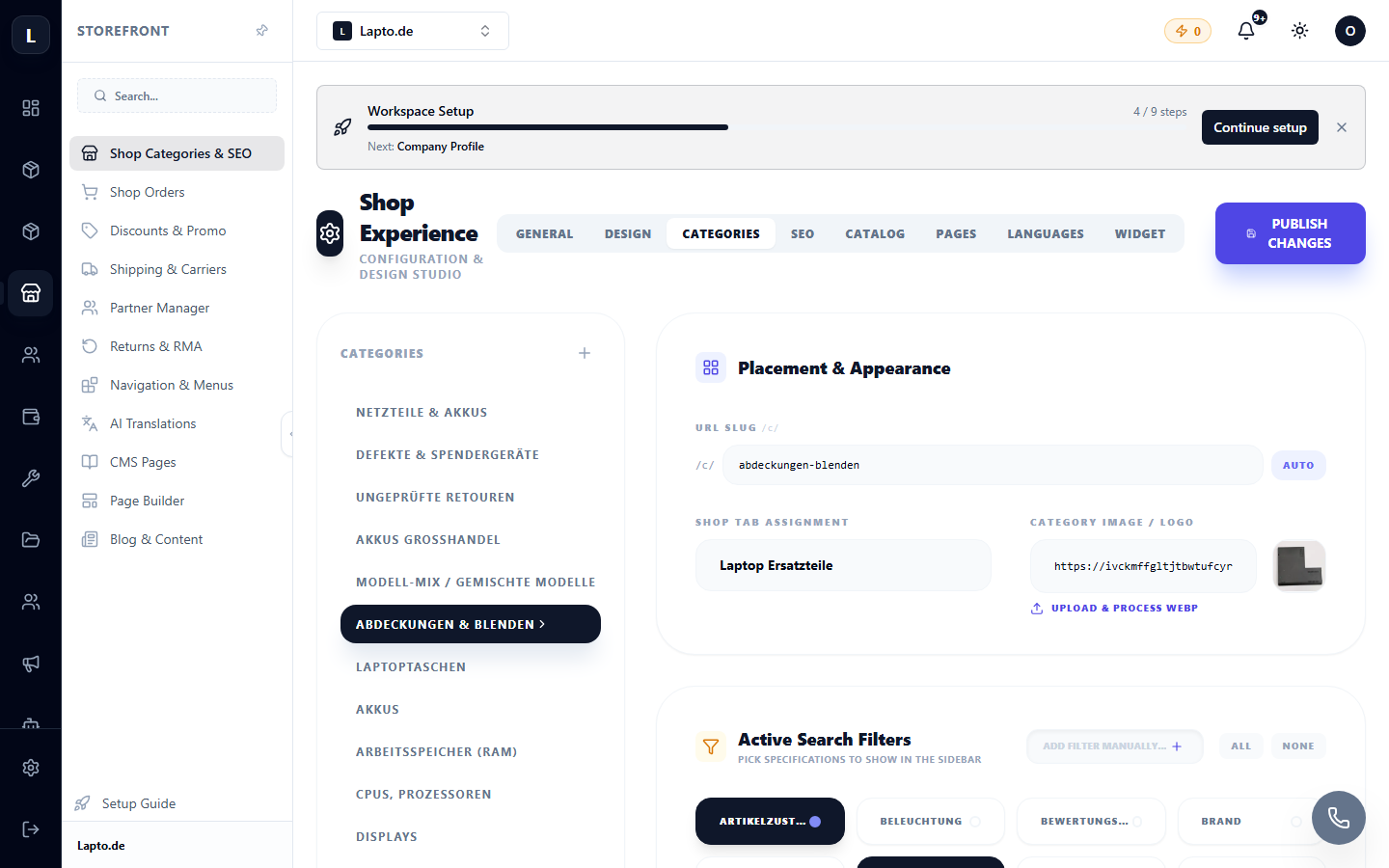1389x868 pixels.
Task: Dismiss the Workspace Setup banner
Action: tap(1342, 127)
